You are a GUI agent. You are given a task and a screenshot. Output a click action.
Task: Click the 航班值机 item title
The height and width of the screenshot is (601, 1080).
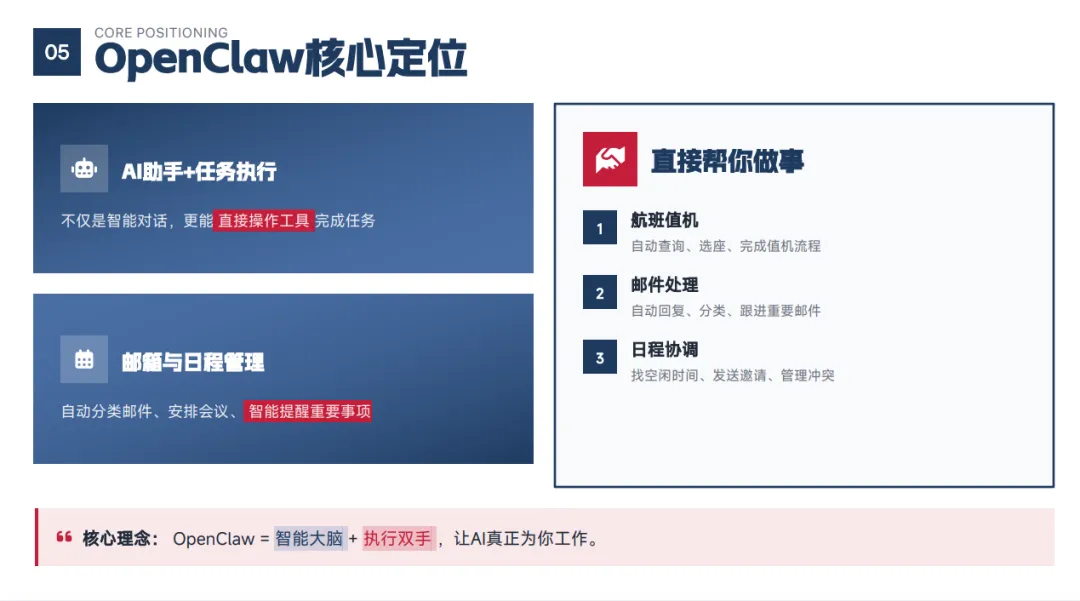665,220
